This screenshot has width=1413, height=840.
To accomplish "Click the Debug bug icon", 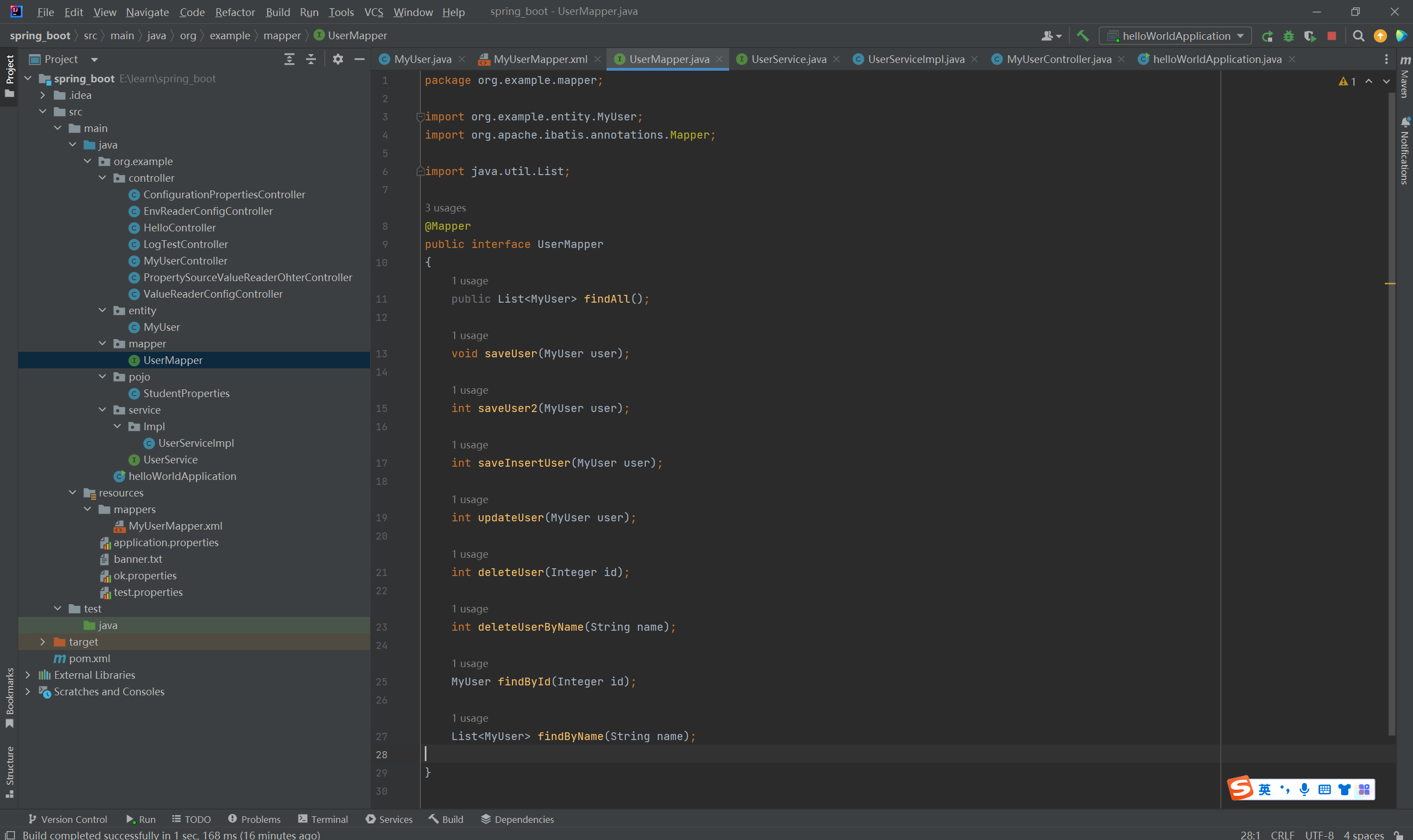I will [x=1289, y=36].
